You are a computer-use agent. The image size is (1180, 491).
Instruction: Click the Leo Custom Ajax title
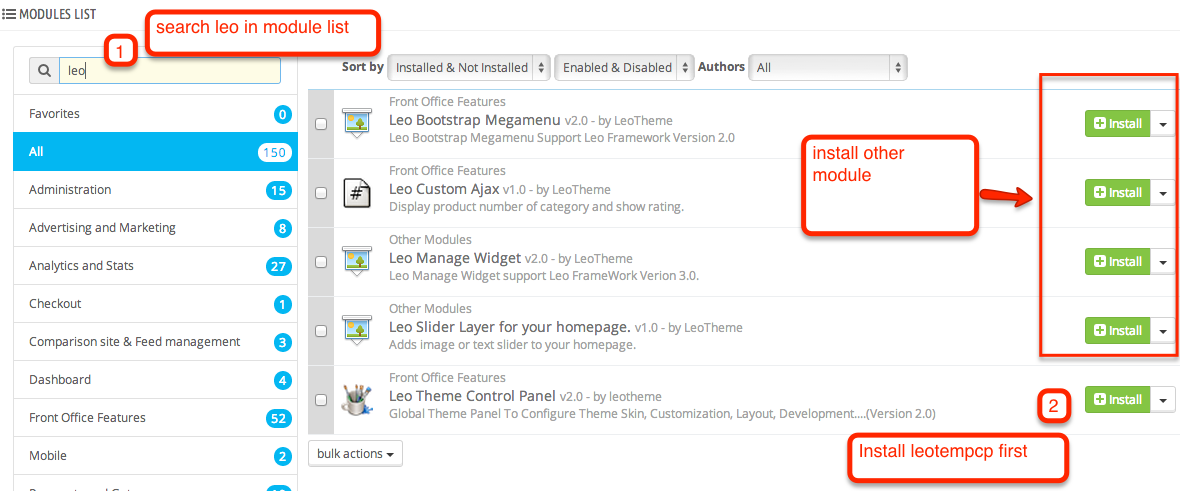point(444,189)
